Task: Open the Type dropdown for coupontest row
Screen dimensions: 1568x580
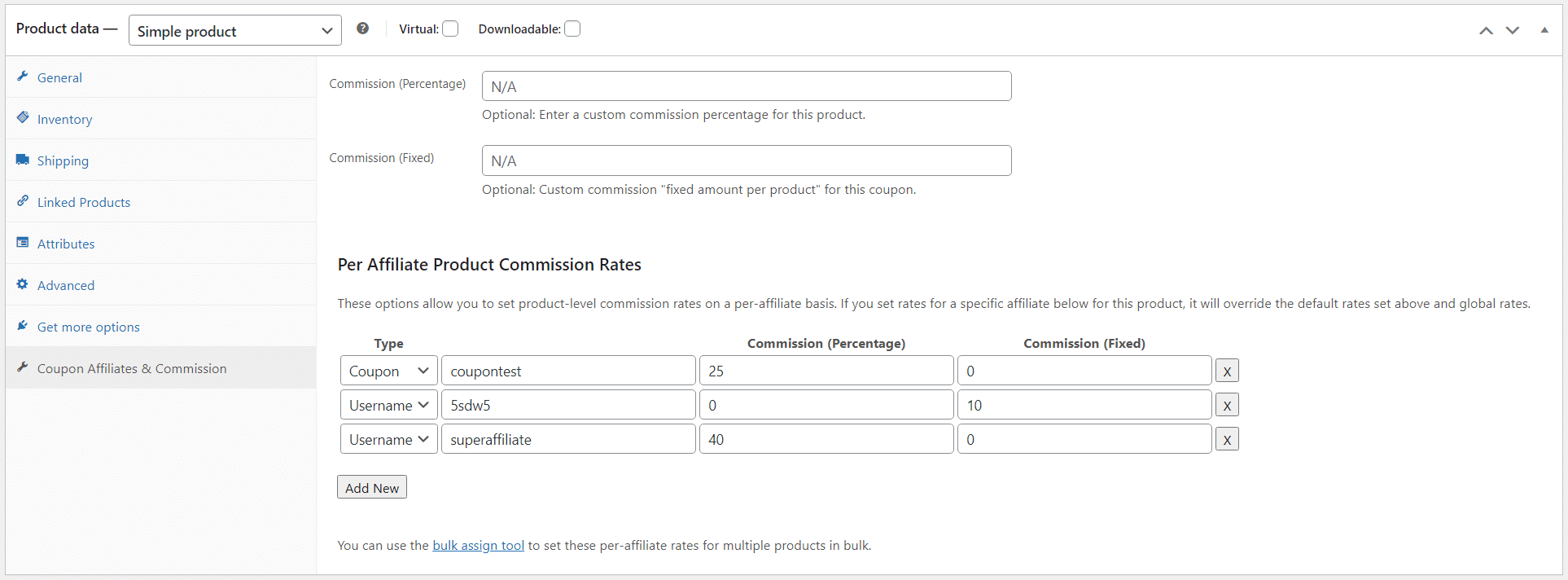Action: (x=389, y=371)
